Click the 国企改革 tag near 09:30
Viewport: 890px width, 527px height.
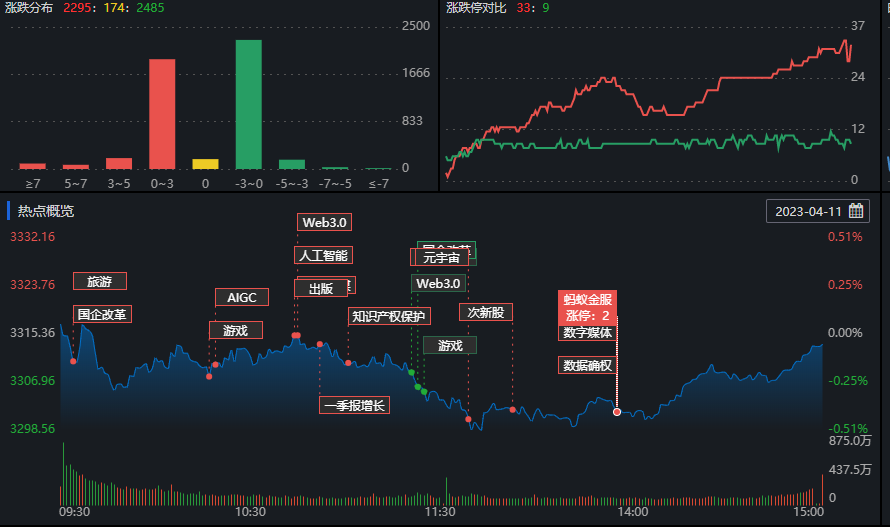coord(104,314)
